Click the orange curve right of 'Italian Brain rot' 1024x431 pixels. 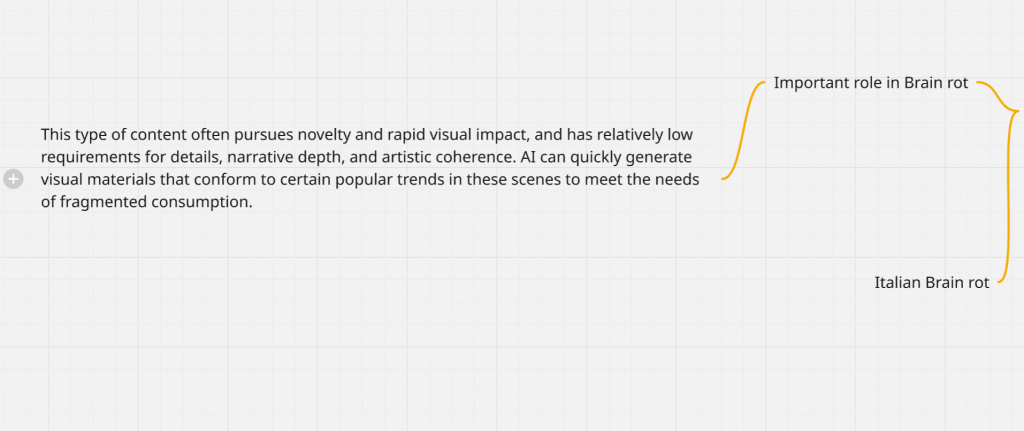coord(1005,271)
